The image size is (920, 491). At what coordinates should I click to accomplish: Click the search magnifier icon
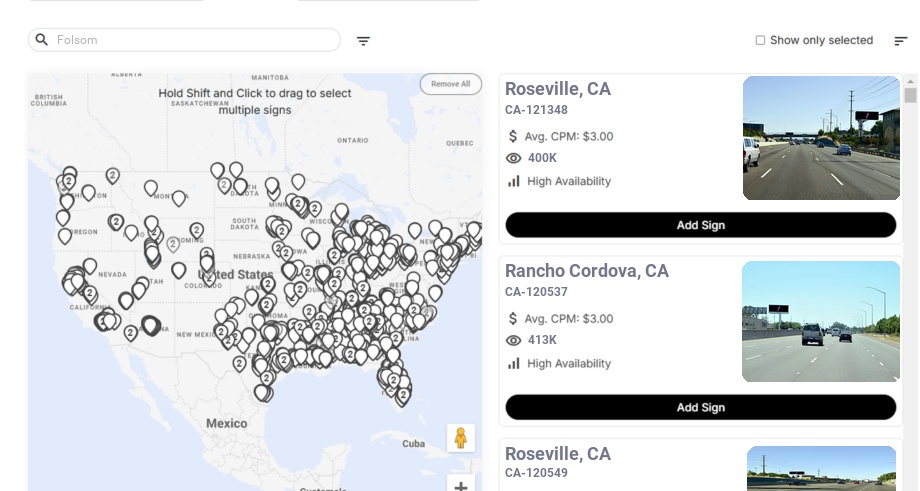[x=42, y=40]
